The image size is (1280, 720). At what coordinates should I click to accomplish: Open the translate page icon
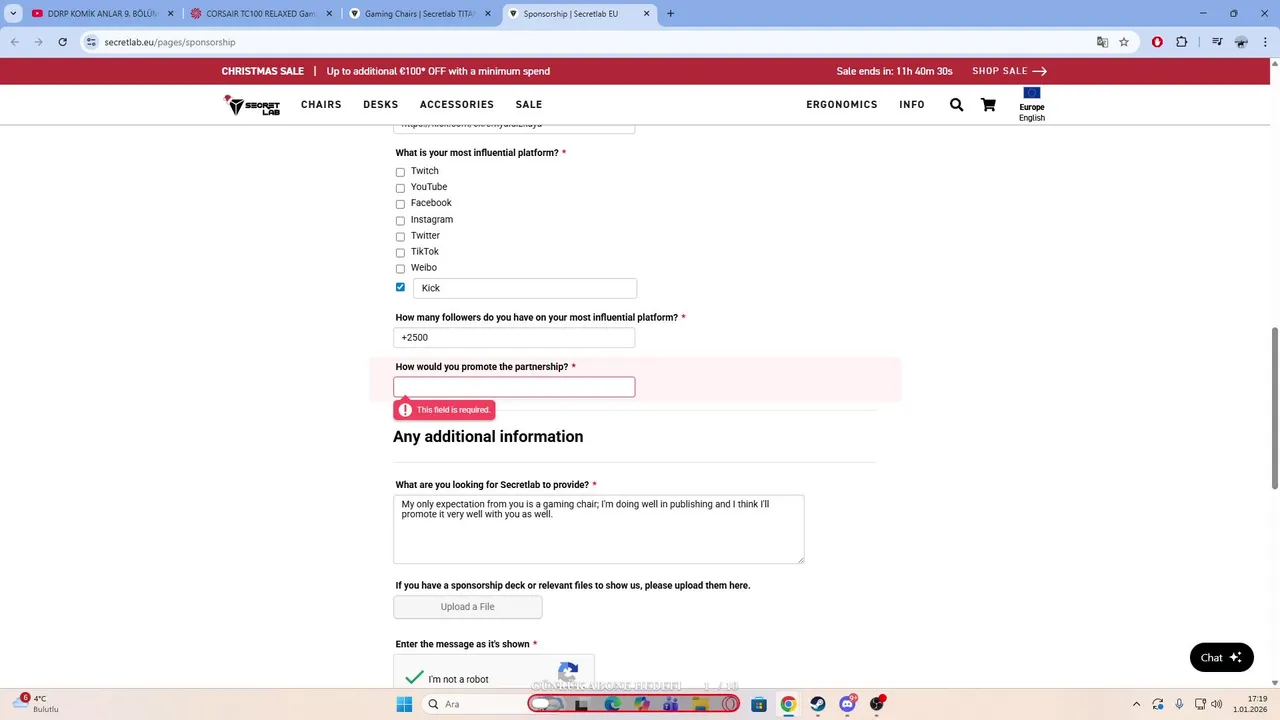(1102, 42)
